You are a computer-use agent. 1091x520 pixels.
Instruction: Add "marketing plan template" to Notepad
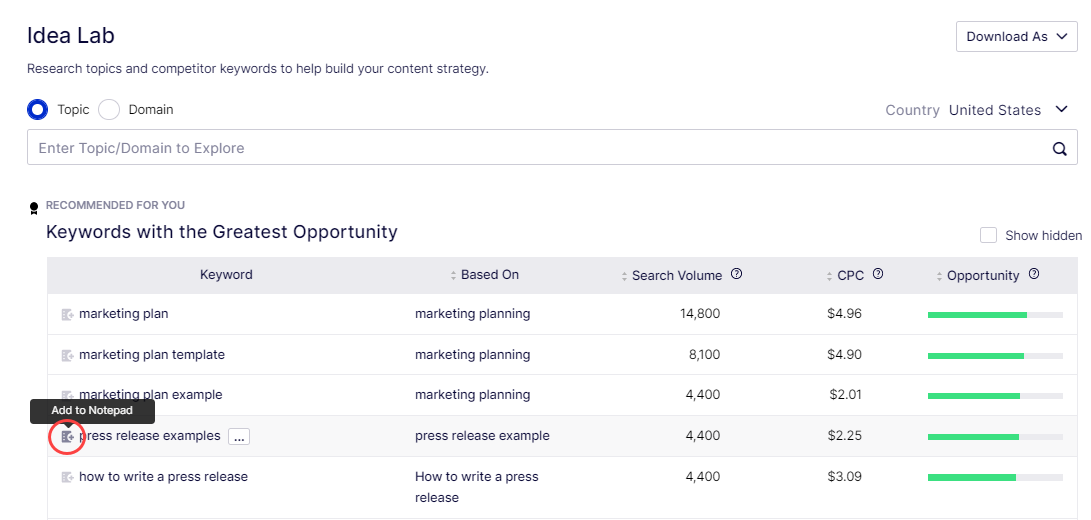click(67, 356)
